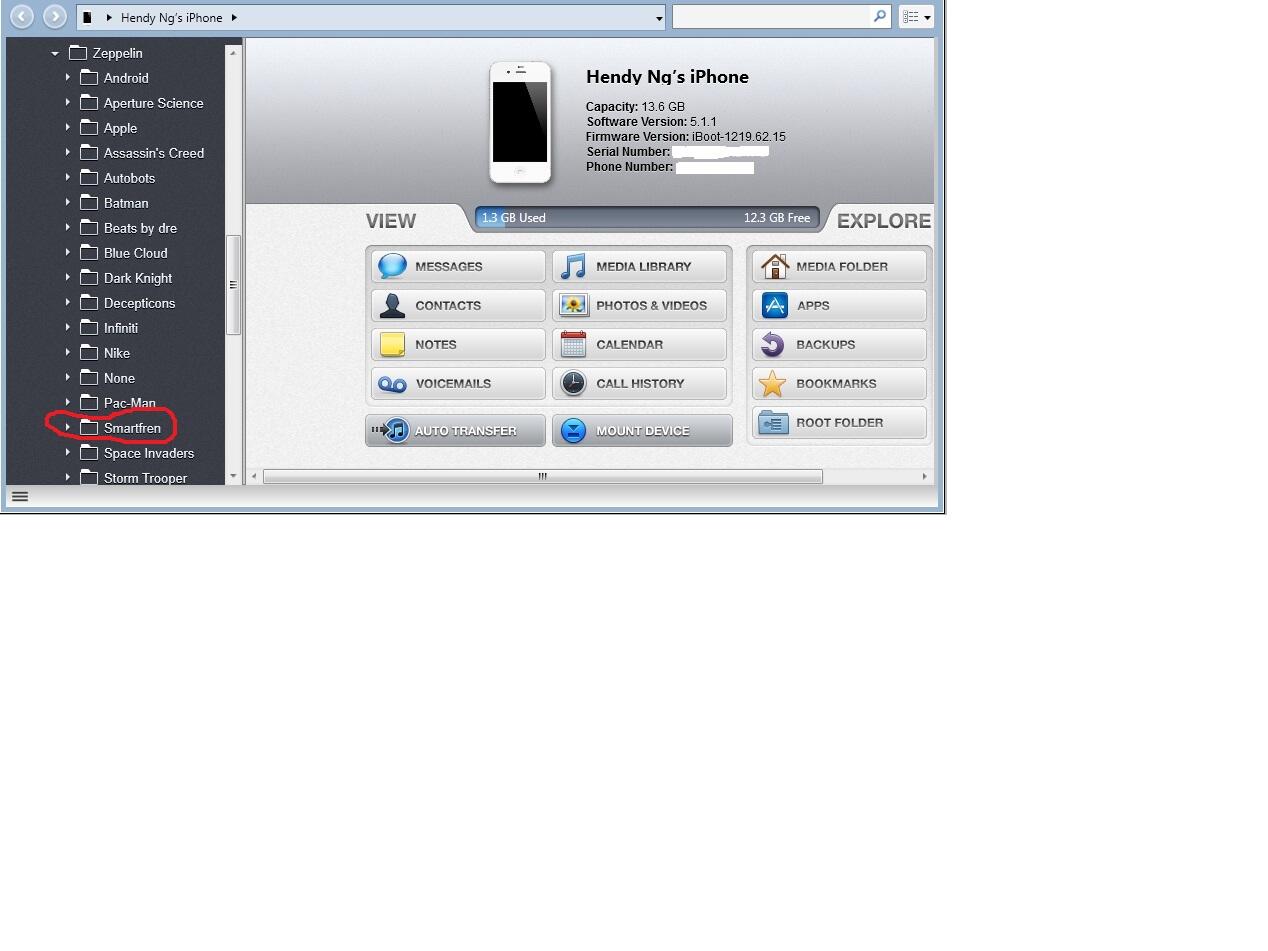Click the Mount Device icon
This screenshot has height=951, width=1268.
coord(573,430)
